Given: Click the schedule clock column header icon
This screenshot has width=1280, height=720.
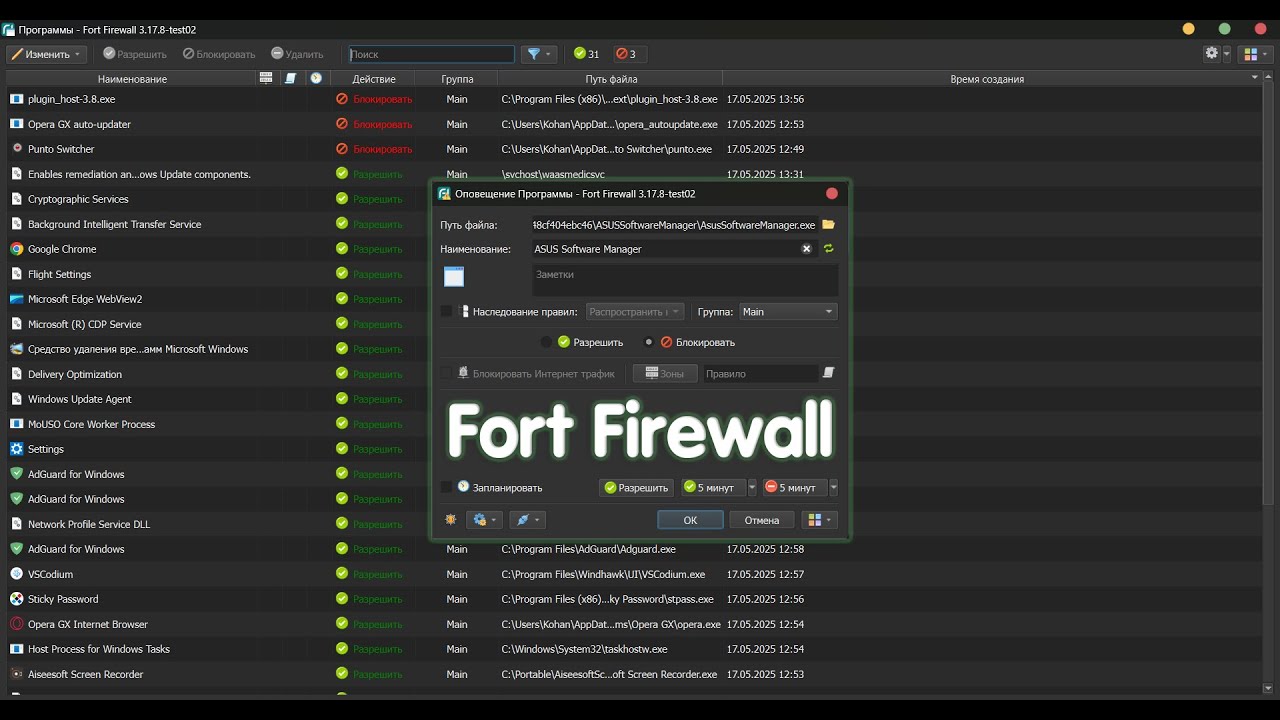Looking at the screenshot, I should 316,78.
